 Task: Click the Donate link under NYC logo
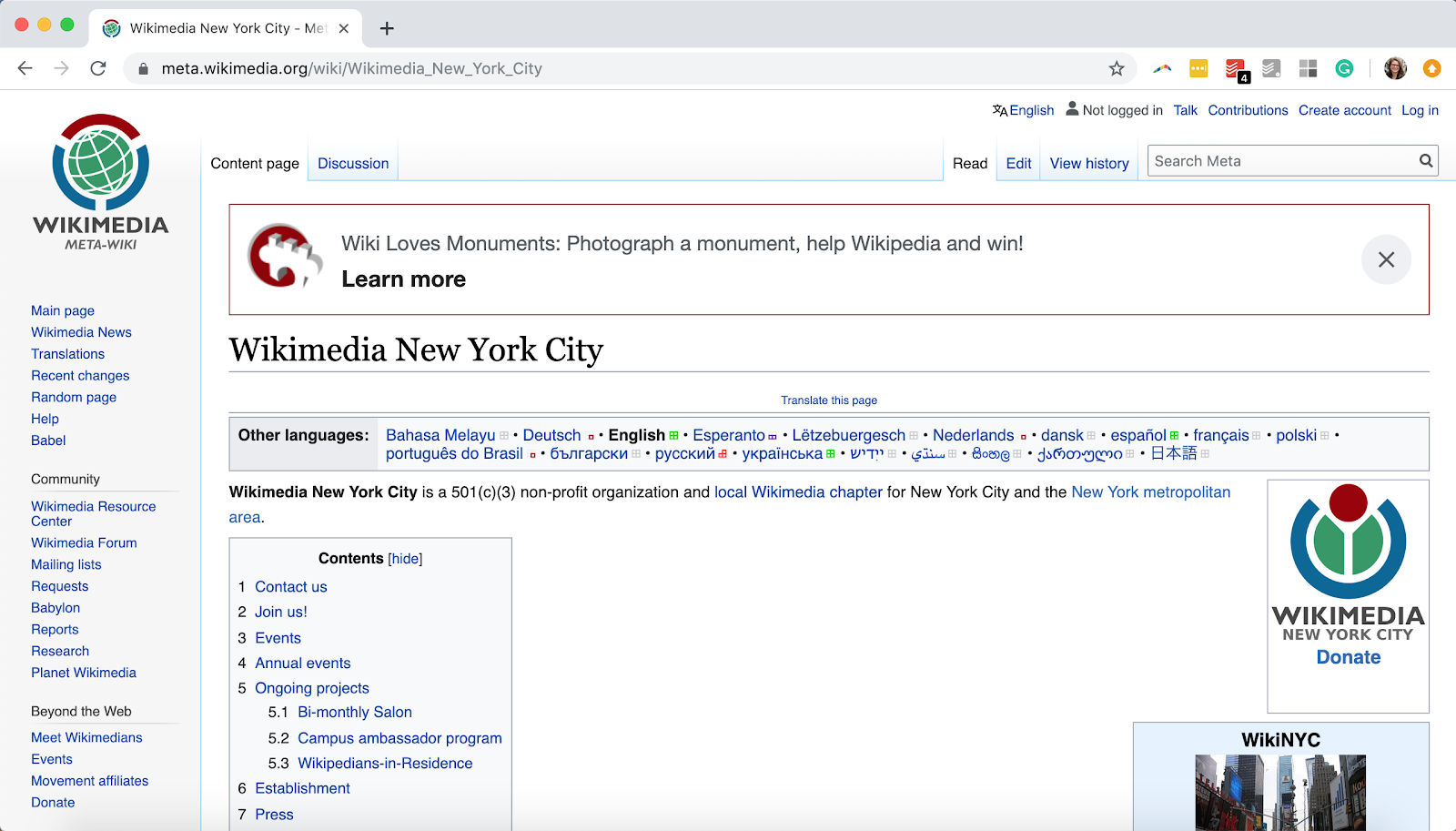(1348, 657)
